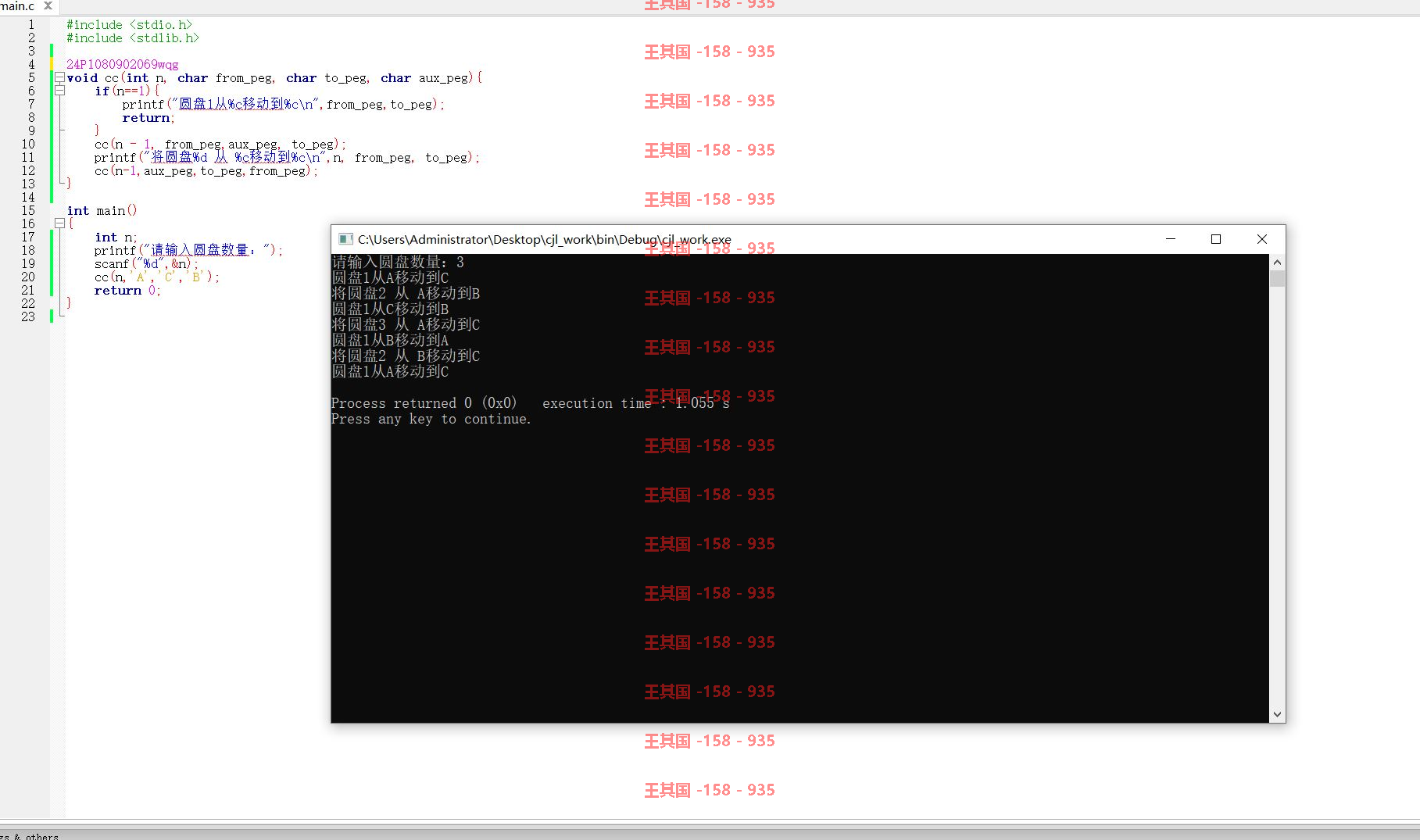The height and width of the screenshot is (840, 1420).
Task: Click the 'int n;' declaration line
Action: (116, 238)
